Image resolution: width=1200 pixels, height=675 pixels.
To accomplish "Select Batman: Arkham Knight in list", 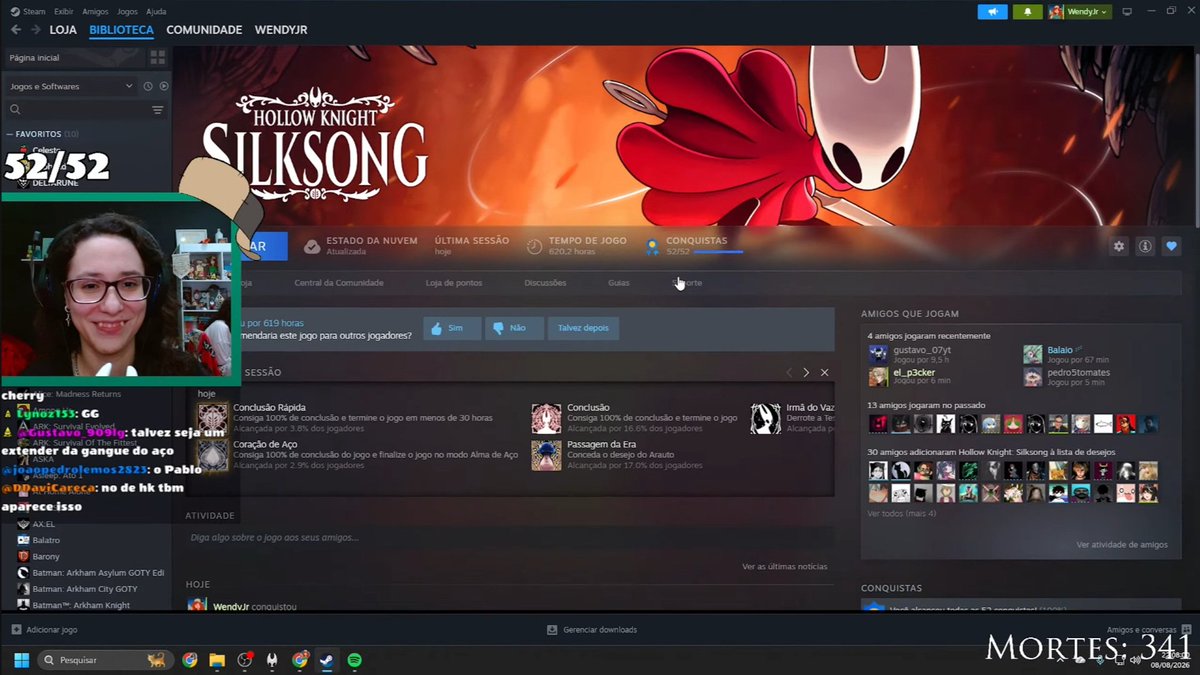I will pyautogui.click(x=81, y=605).
